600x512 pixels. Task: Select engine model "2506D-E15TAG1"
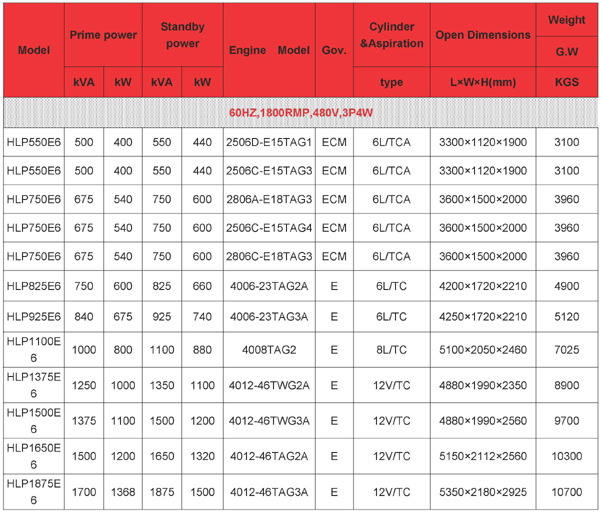[x=269, y=142]
